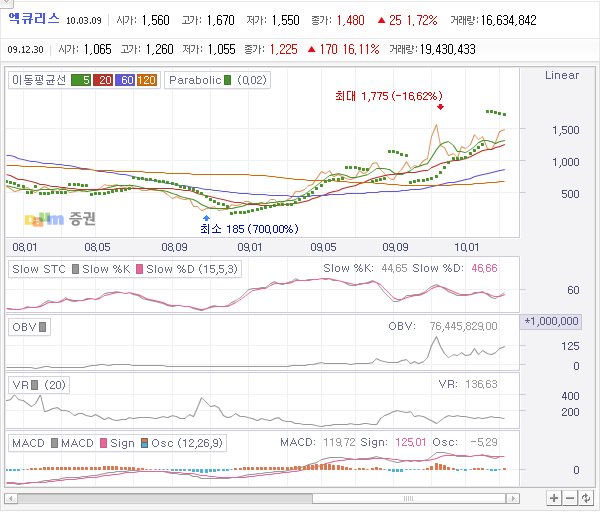Select the 5-day moving average swatch
The width and height of the screenshot is (602, 516).
81,80
